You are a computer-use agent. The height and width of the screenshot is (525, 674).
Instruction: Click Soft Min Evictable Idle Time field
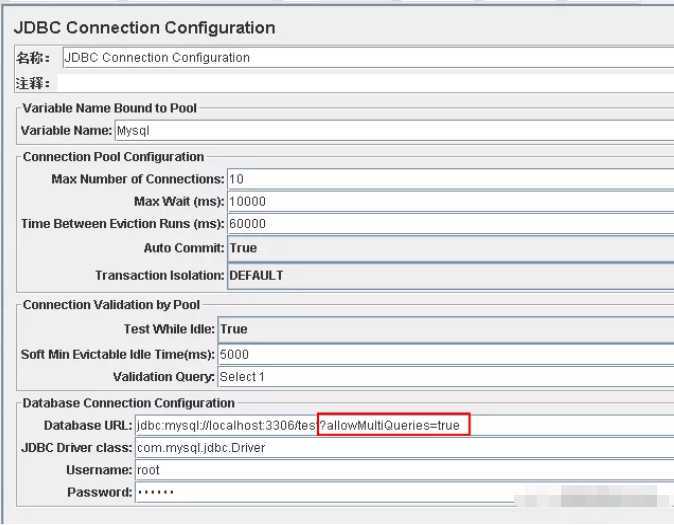(446, 354)
